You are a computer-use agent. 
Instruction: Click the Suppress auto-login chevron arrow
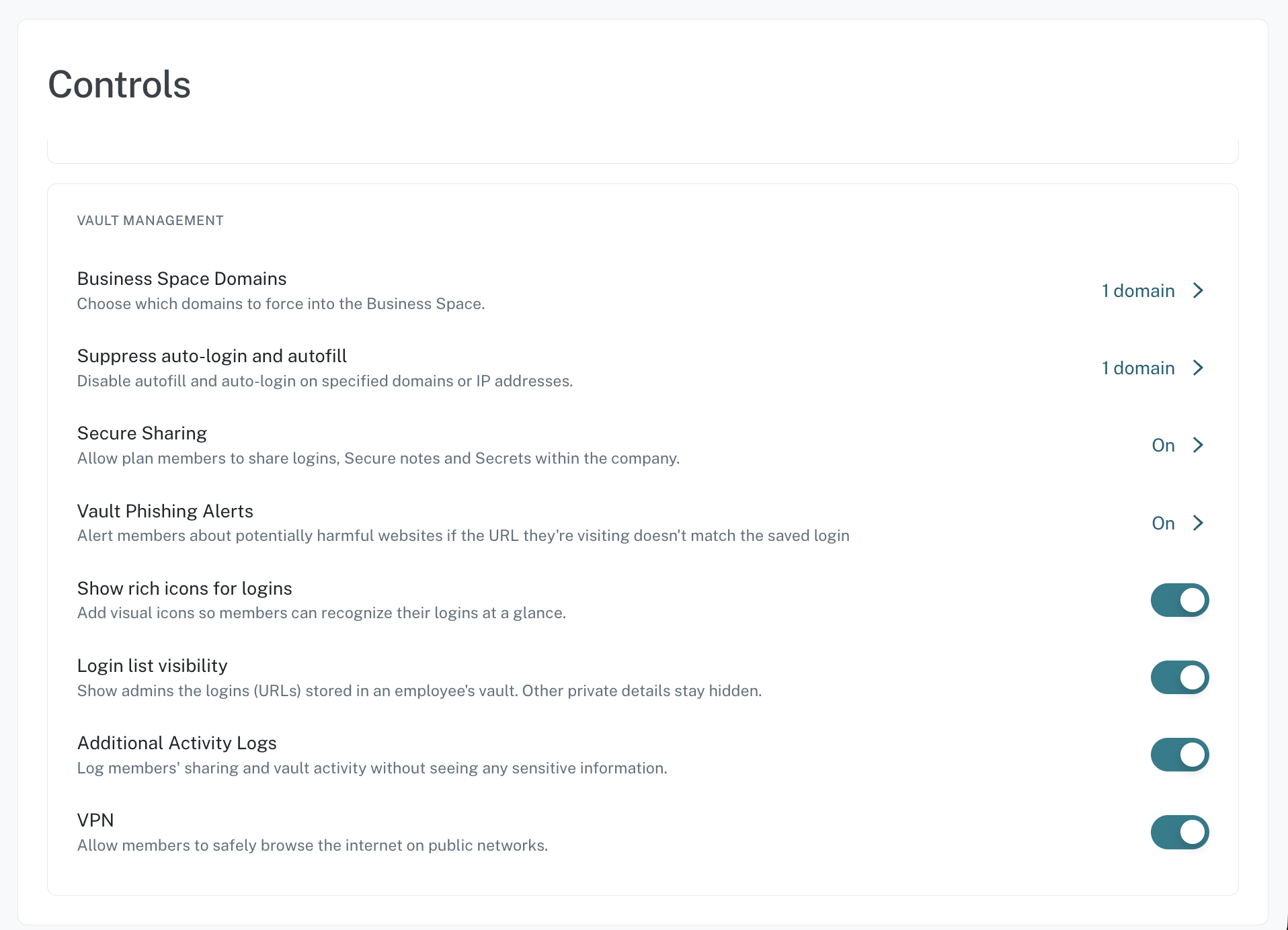click(1198, 368)
